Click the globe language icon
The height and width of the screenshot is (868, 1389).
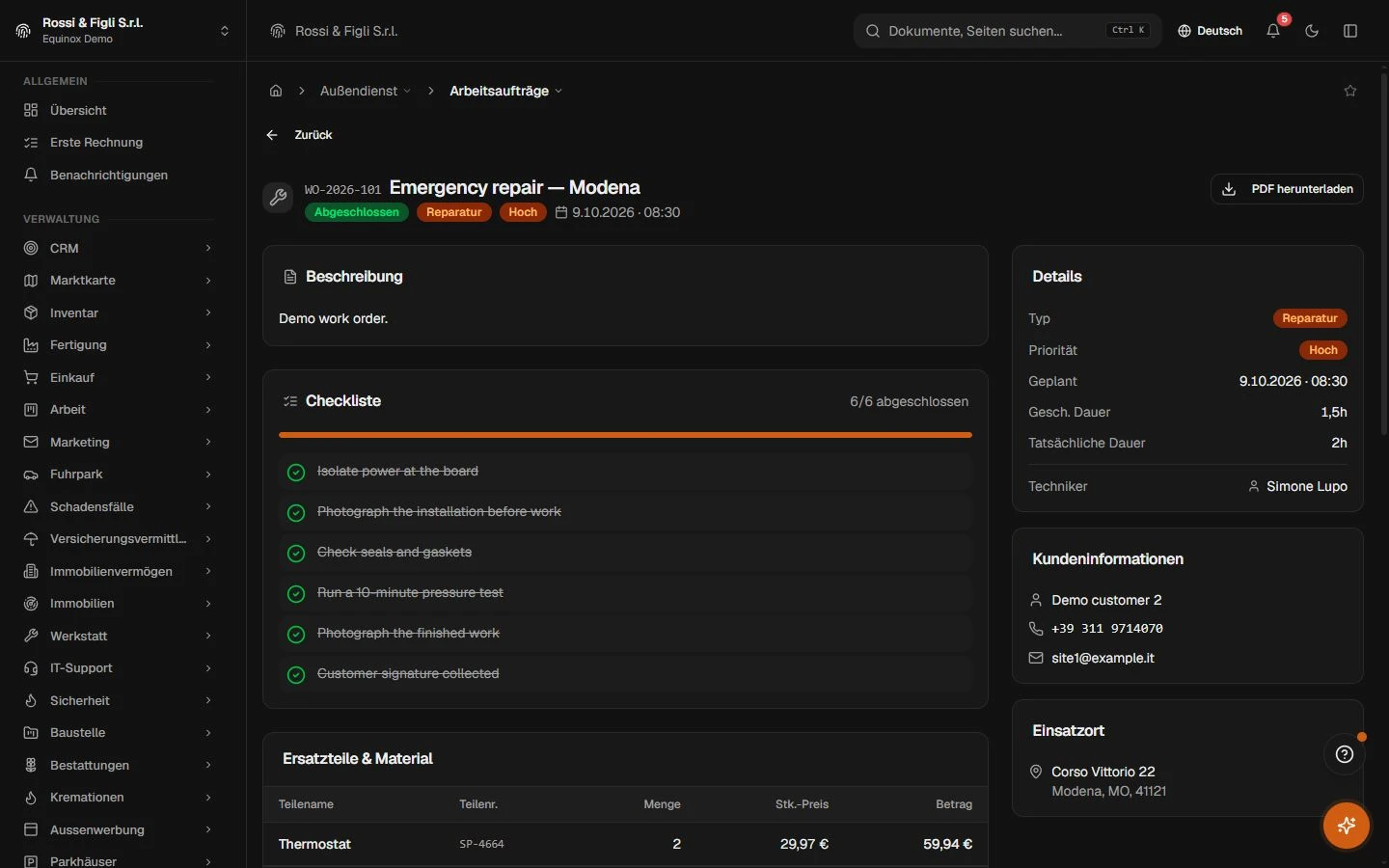click(x=1185, y=31)
